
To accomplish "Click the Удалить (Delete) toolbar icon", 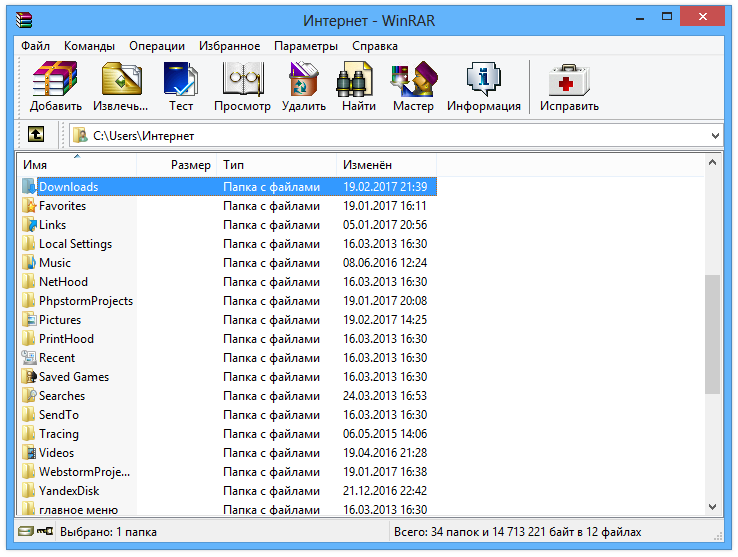I will click(x=304, y=87).
